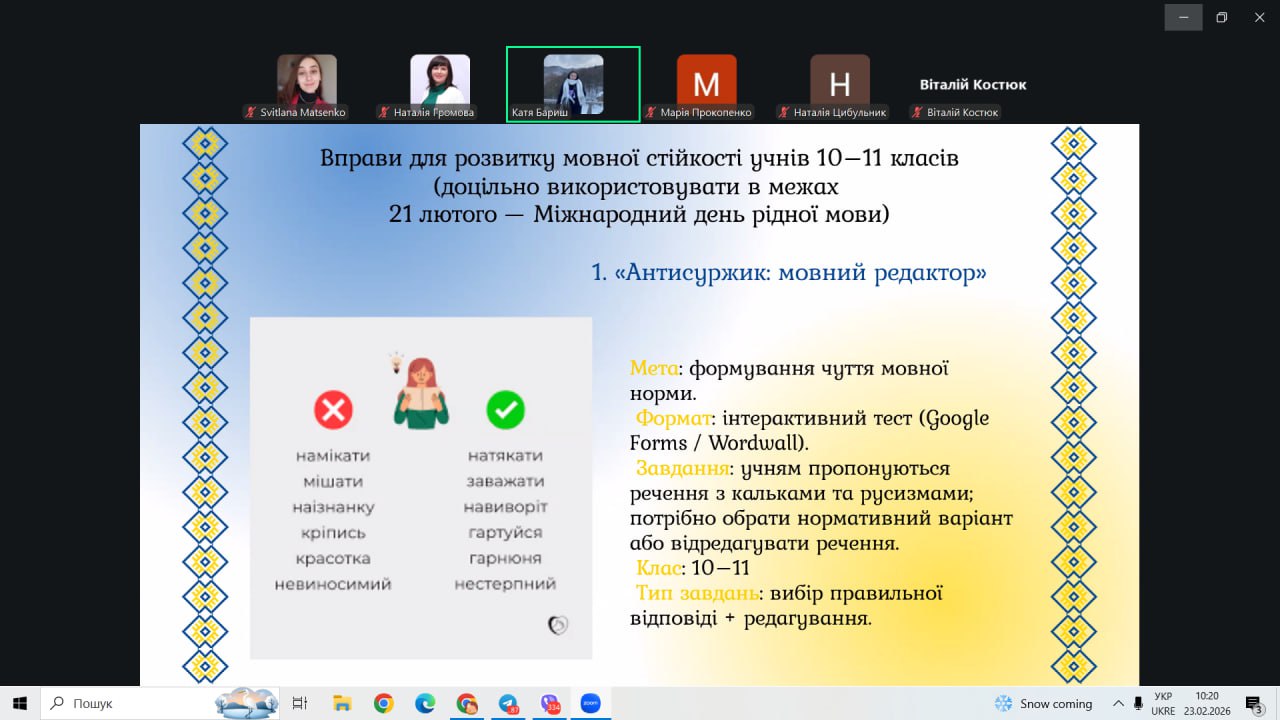Open Microsoft Edge from taskbar
This screenshot has width=1280, height=720.
tap(425, 703)
